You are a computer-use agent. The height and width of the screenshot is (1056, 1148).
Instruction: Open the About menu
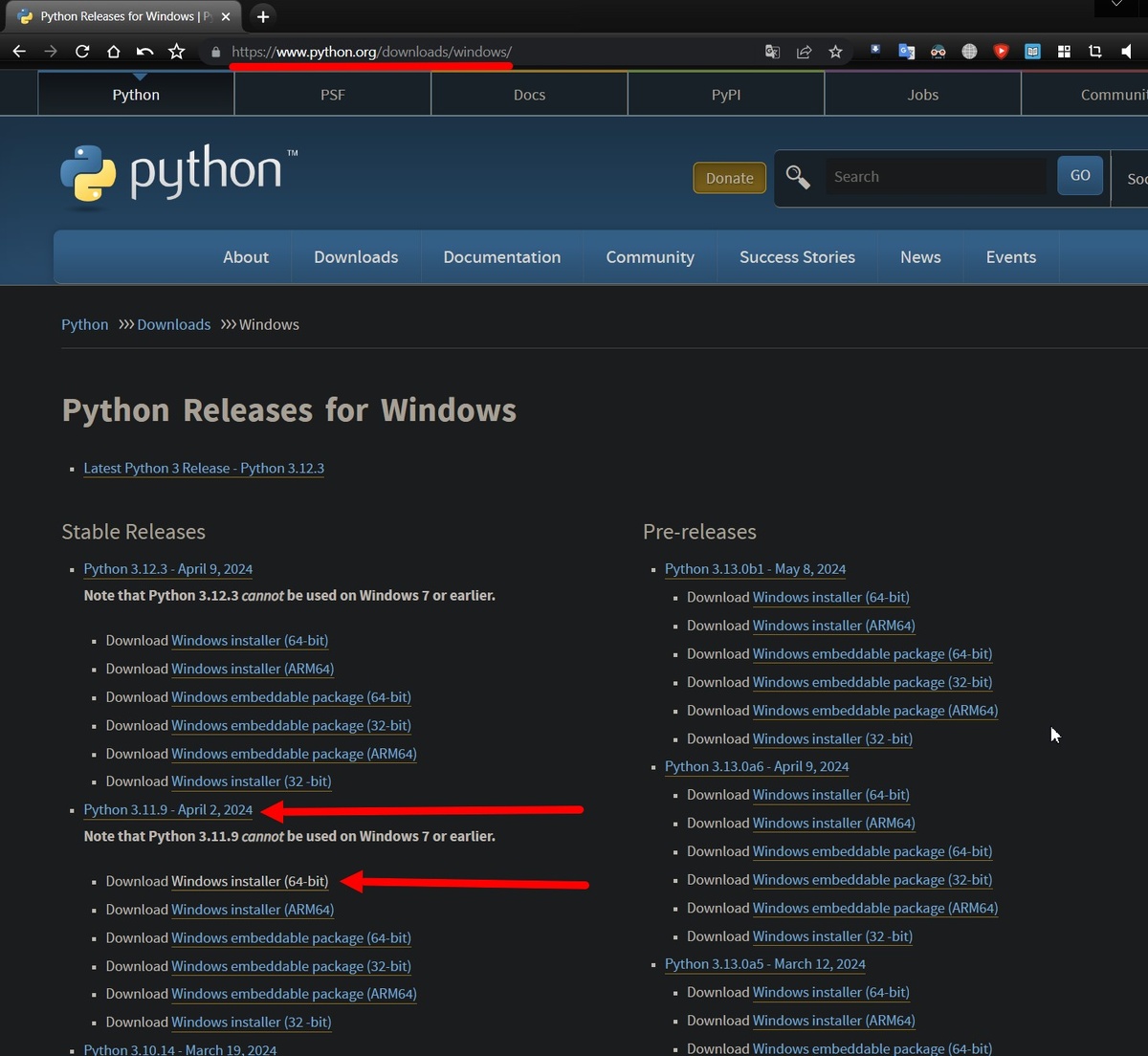point(246,257)
